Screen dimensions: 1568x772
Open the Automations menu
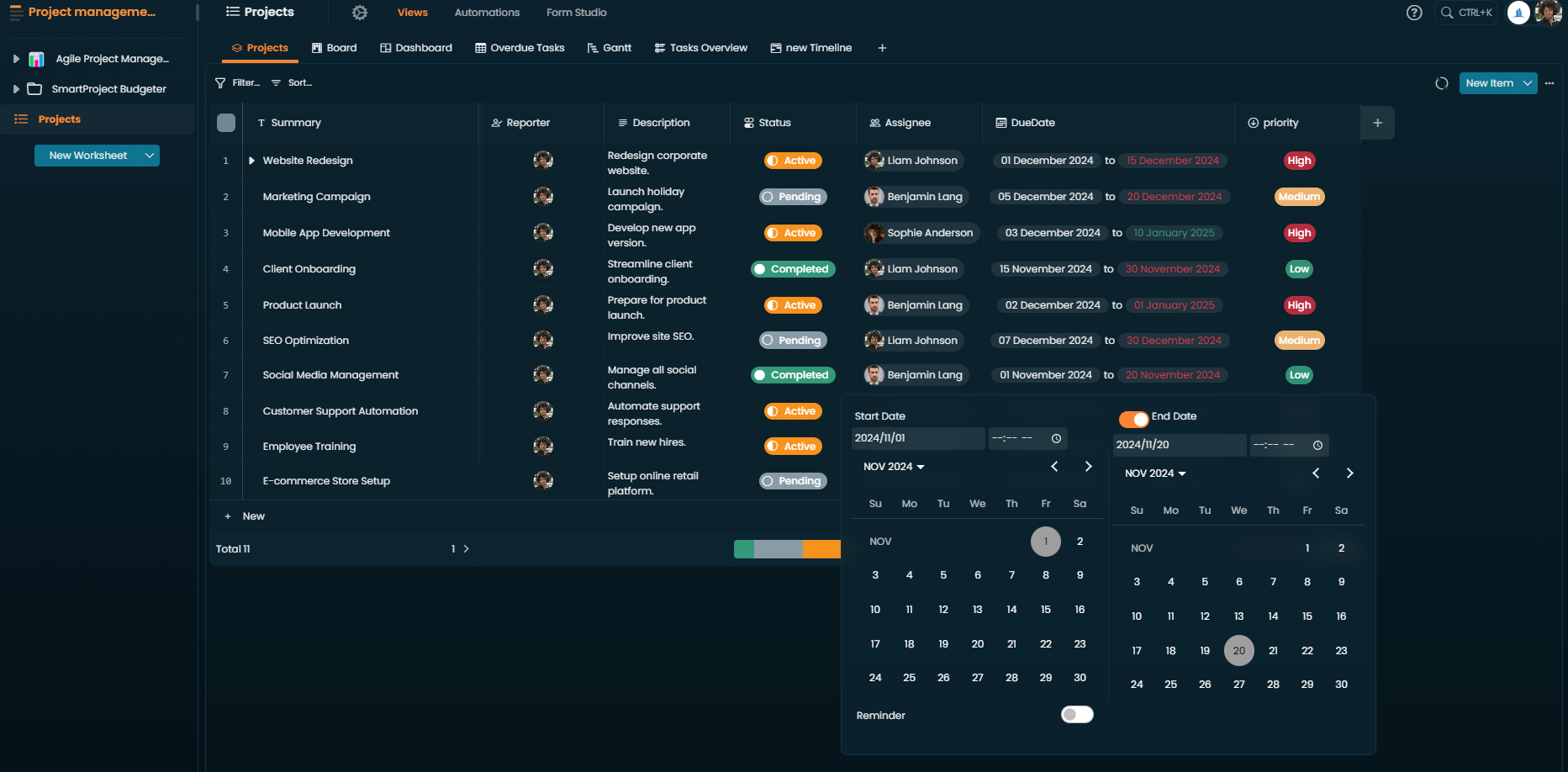(x=487, y=13)
